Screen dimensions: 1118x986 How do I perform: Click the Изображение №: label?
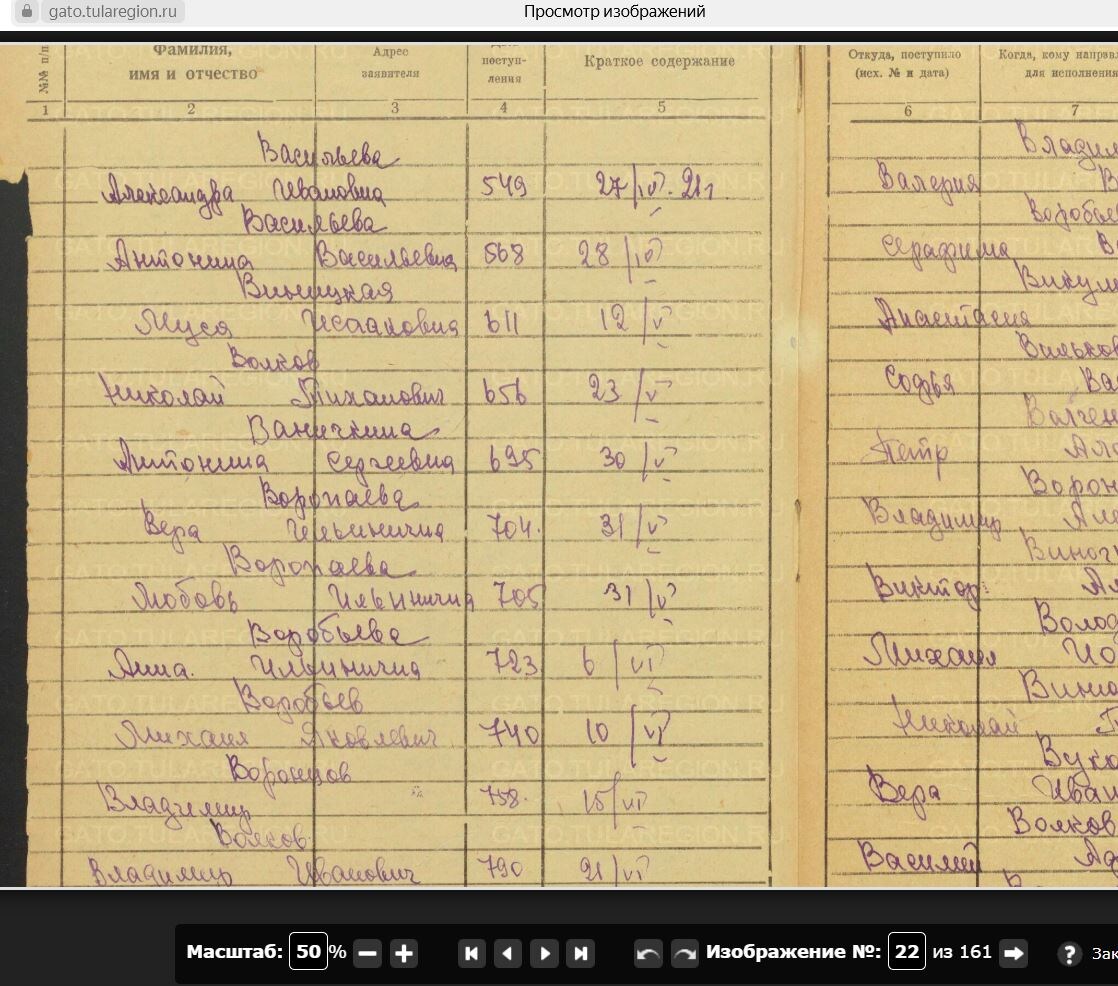[793, 952]
